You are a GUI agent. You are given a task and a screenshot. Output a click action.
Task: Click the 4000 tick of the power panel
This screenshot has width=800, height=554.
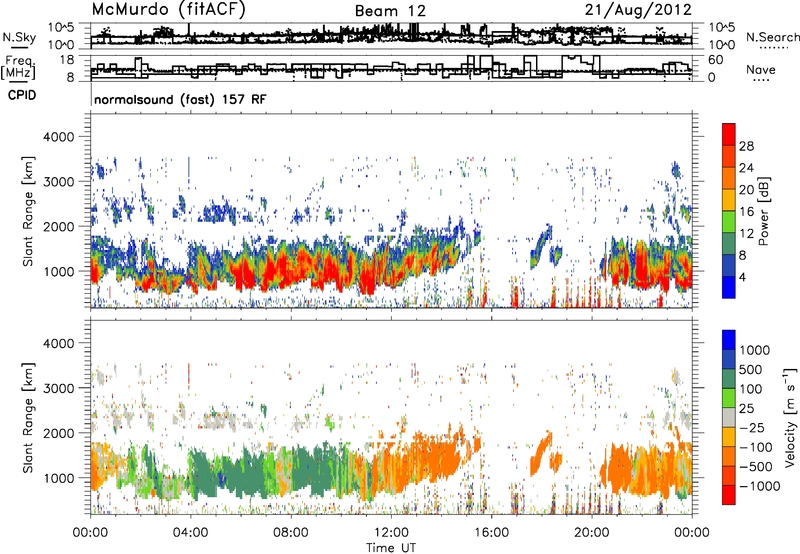tap(59, 137)
